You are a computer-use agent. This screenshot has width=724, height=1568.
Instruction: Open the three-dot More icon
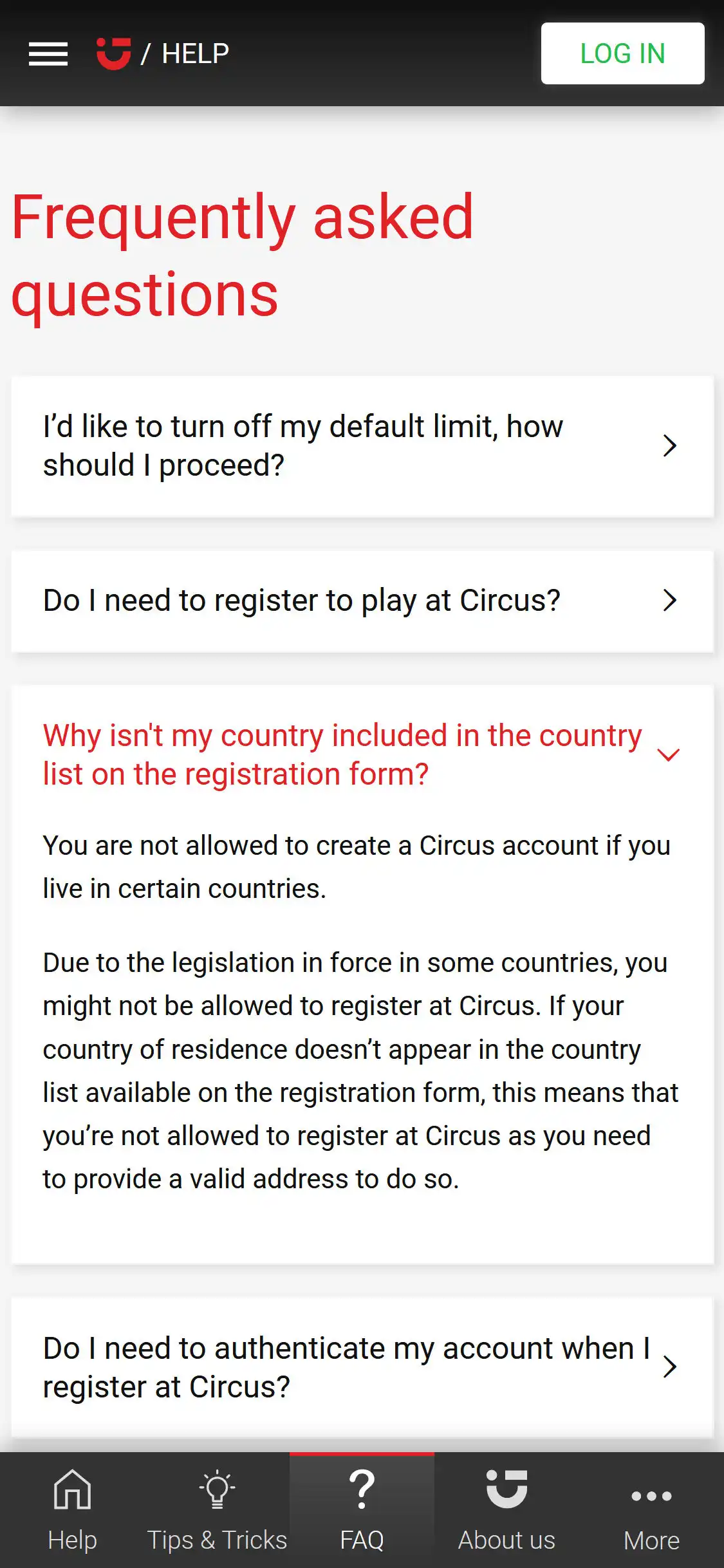tap(651, 1496)
